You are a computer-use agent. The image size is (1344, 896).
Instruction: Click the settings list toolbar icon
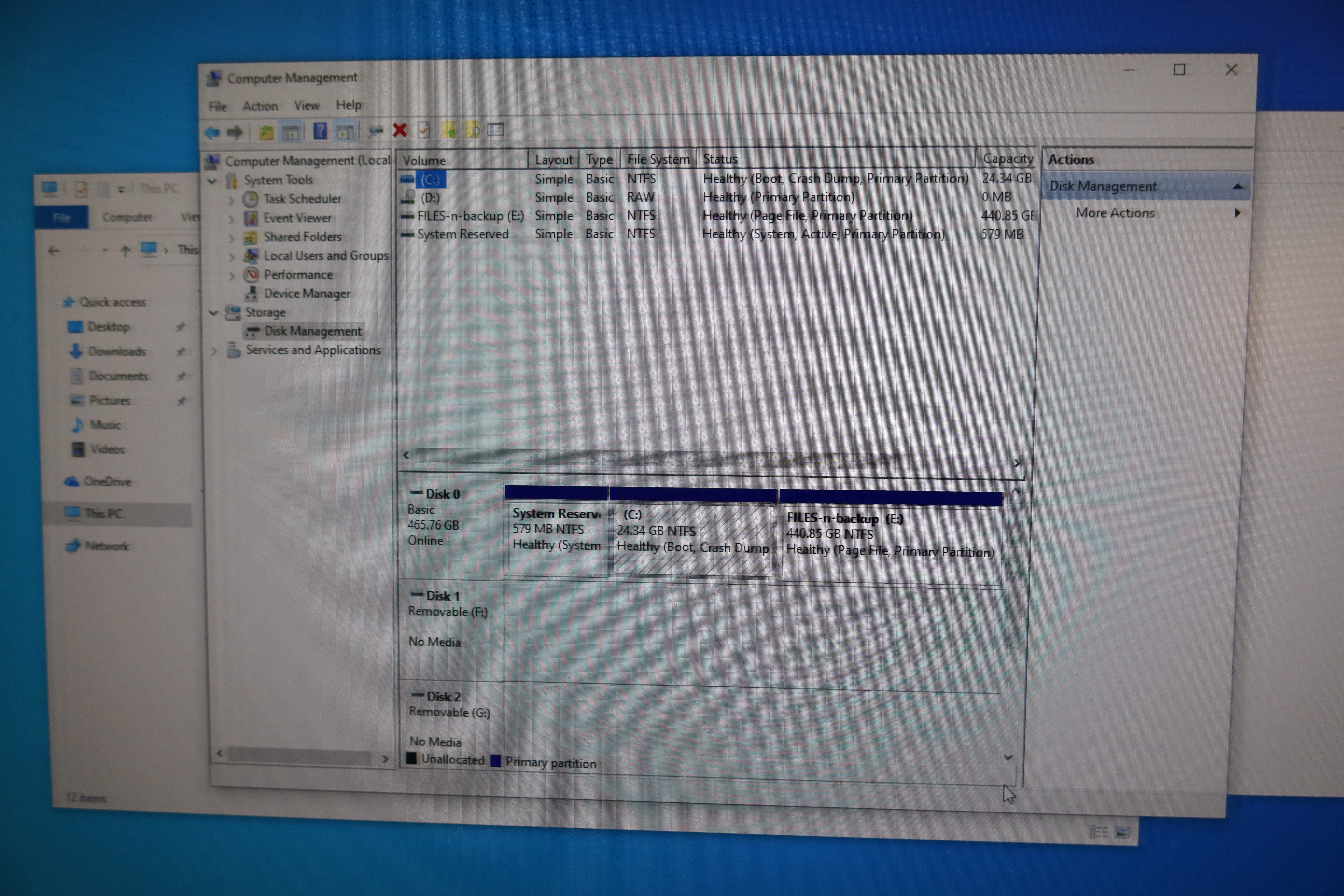point(495,130)
